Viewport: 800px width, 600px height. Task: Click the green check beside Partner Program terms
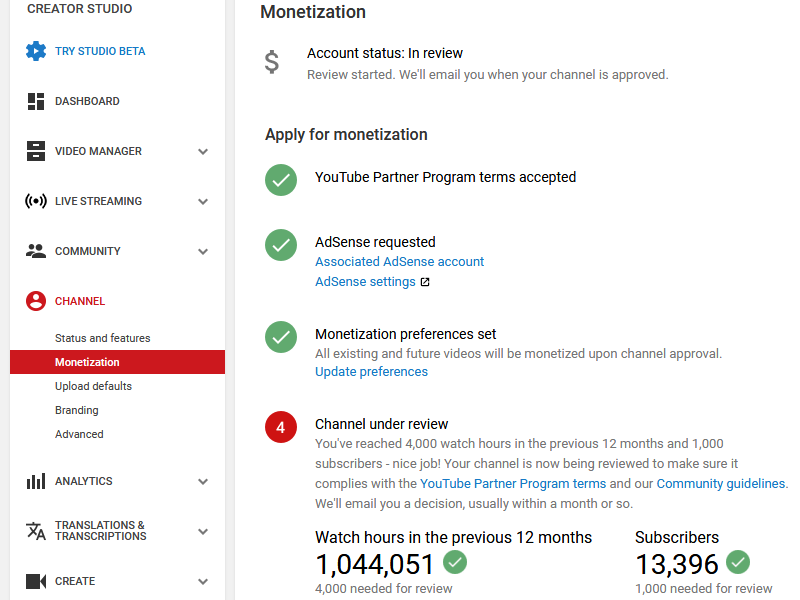click(x=281, y=180)
